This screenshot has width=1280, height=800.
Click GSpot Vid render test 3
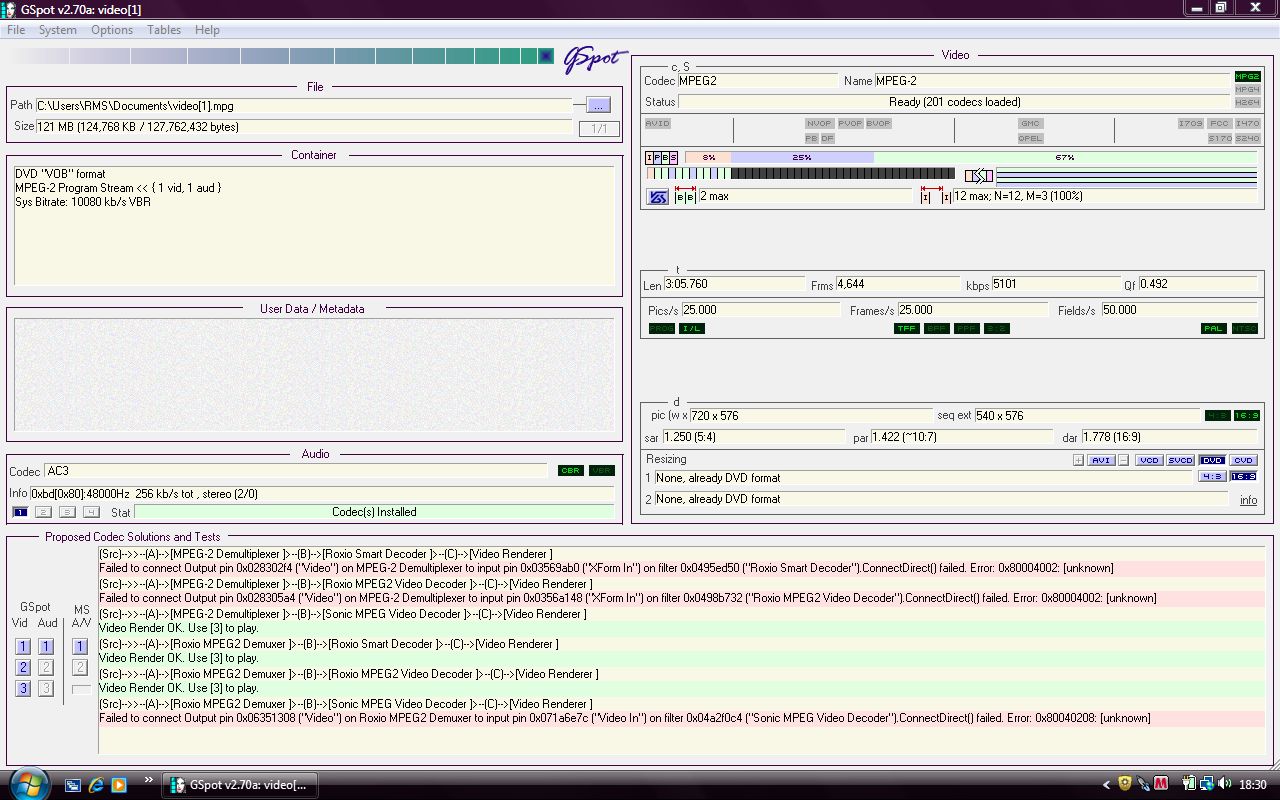[x=23, y=688]
